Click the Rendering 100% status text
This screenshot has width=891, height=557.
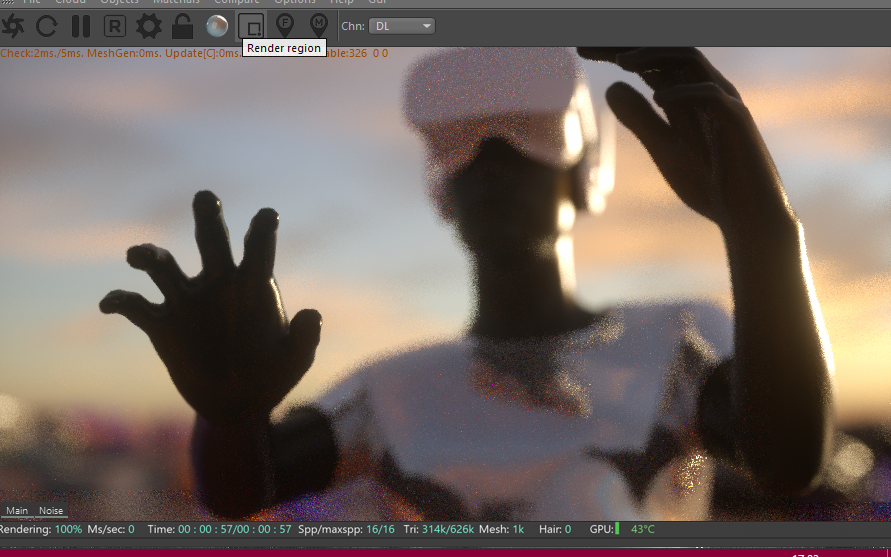(41, 529)
